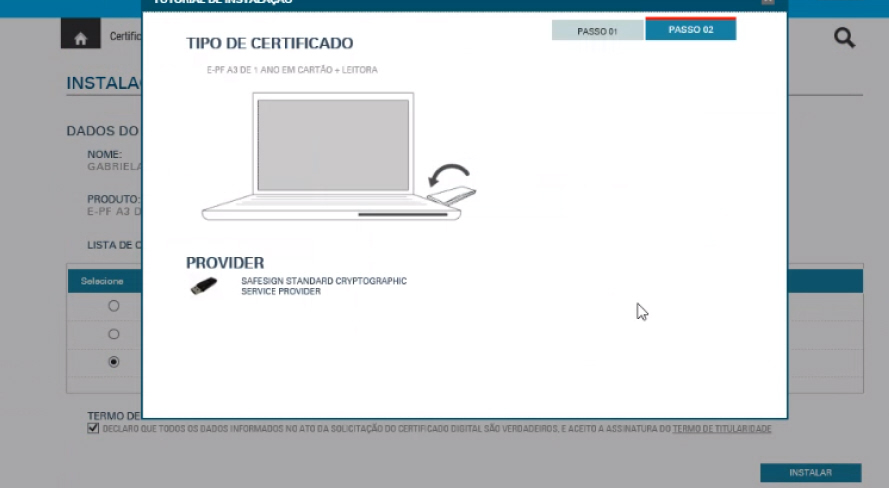The height and width of the screenshot is (488, 889).
Task: Click the Selecione column header
Action: pyautogui.click(x=103, y=281)
